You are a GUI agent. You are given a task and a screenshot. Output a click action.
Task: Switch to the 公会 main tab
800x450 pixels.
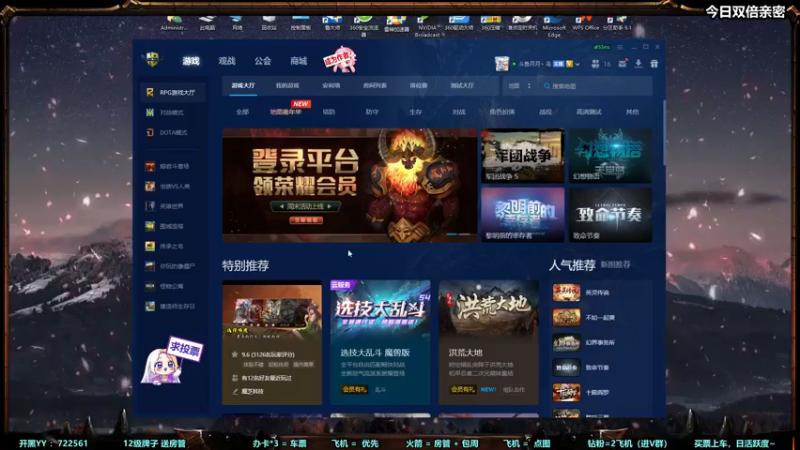(263, 61)
